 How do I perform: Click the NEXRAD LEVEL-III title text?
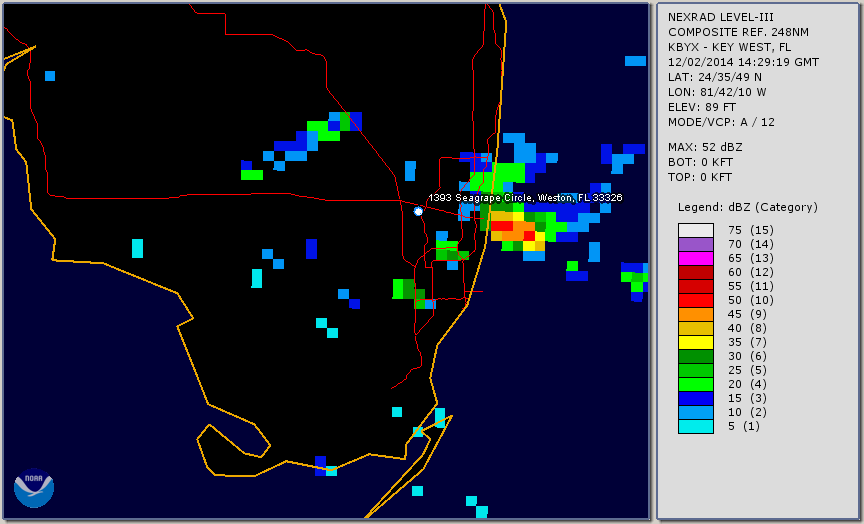[x=720, y=17]
